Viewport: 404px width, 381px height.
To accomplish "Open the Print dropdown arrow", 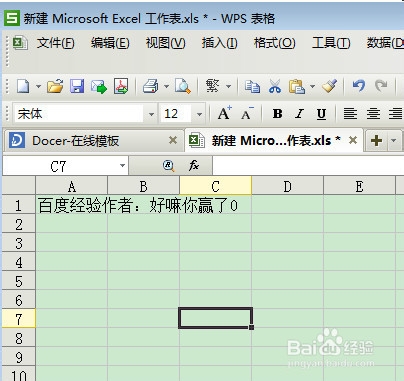I will point(166,87).
